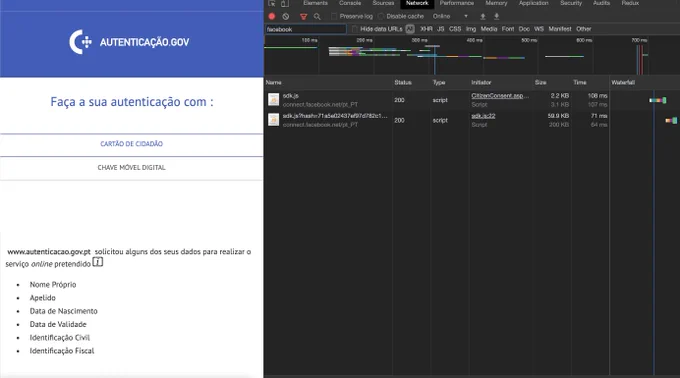The width and height of the screenshot is (680, 378).
Task: Select the inspect element cursor icon
Action: point(272,3)
